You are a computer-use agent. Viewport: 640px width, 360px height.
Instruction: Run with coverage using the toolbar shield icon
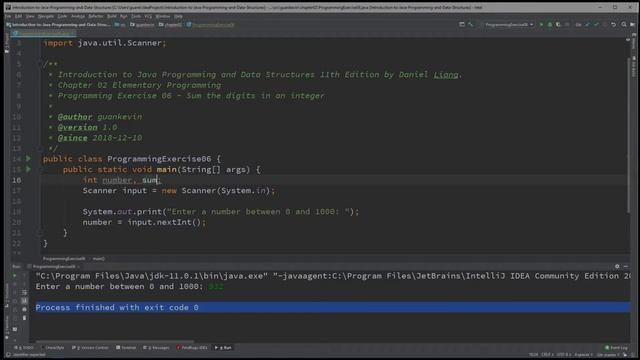(x=558, y=24)
